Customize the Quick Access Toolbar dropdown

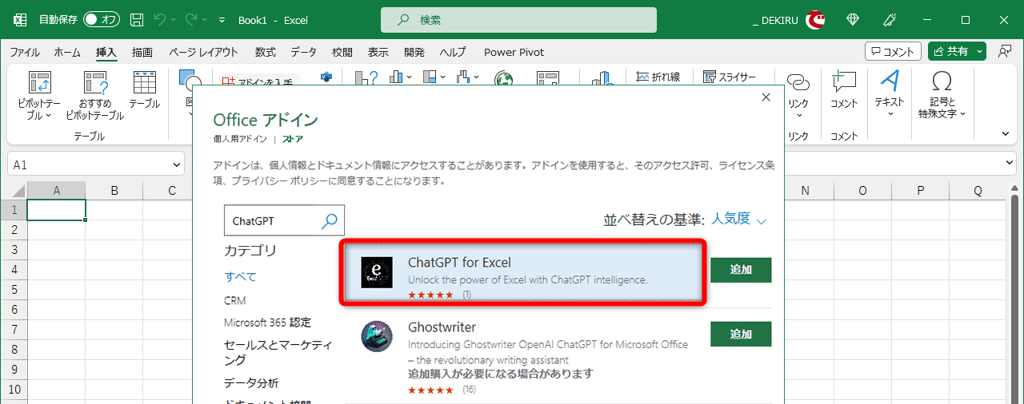coord(222,20)
